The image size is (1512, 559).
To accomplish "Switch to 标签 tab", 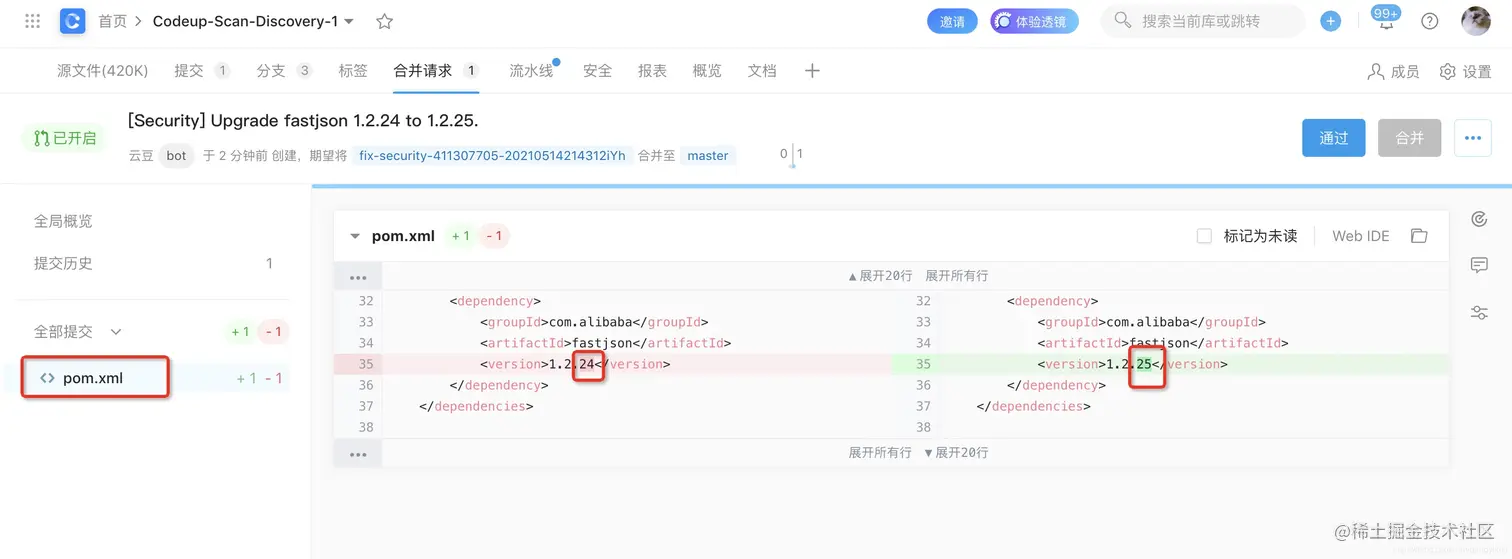I will (x=353, y=71).
